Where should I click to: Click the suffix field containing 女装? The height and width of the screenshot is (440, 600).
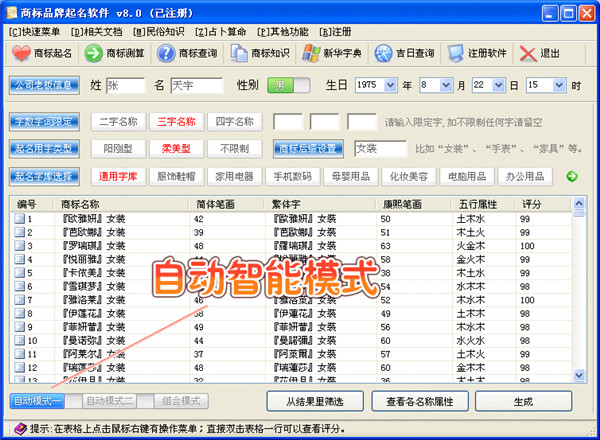point(381,149)
